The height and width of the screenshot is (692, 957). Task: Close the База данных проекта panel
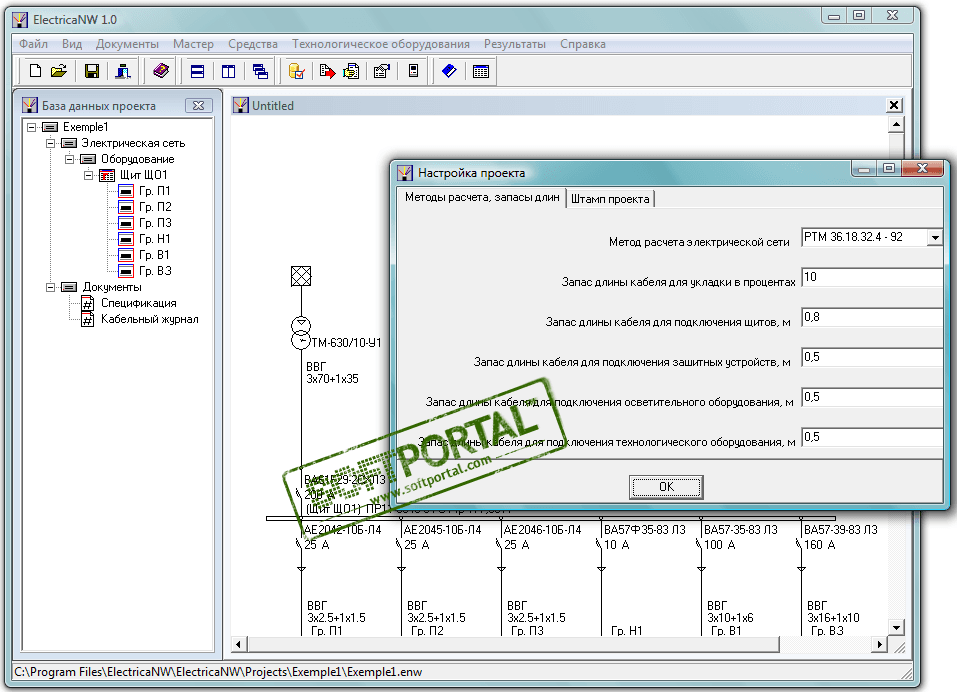[198, 106]
